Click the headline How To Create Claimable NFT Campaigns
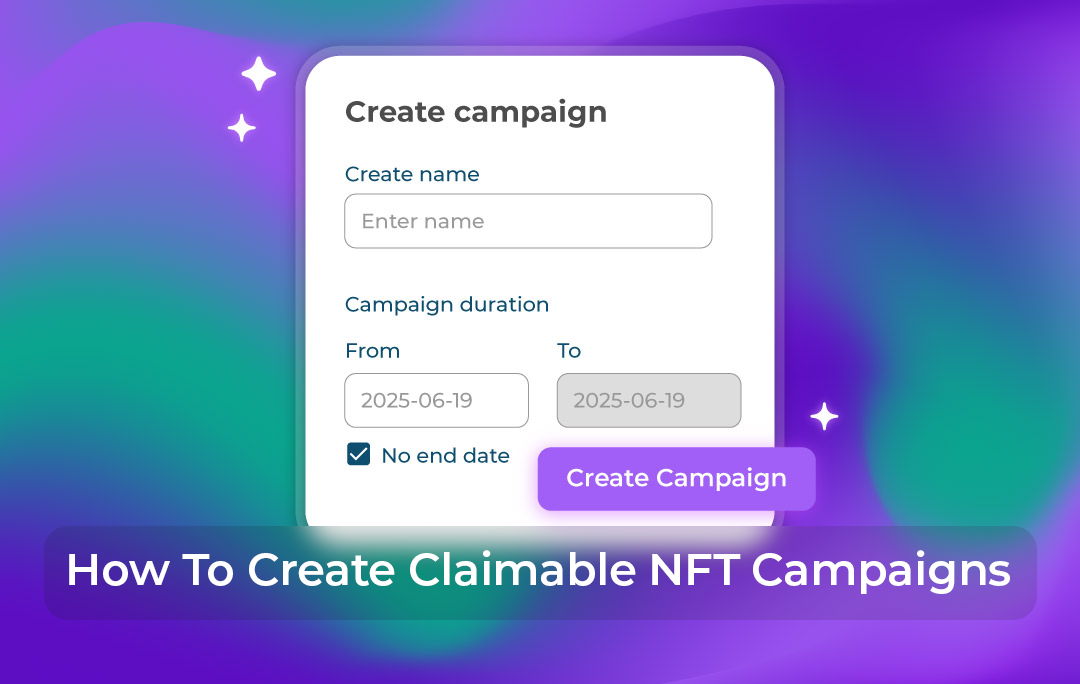This screenshot has height=684, width=1080. (540, 570)
